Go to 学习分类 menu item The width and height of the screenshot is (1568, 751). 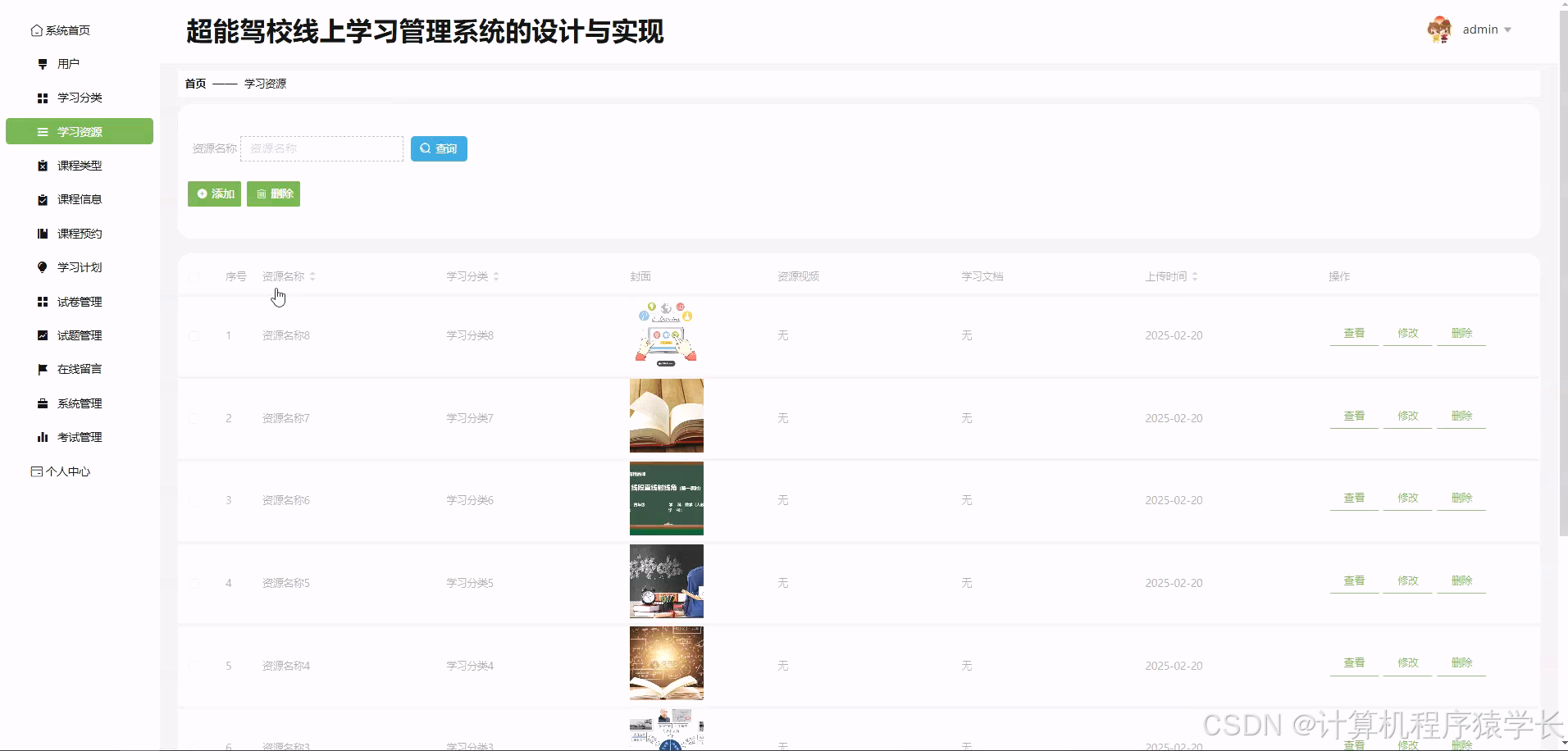pos(80,98)
